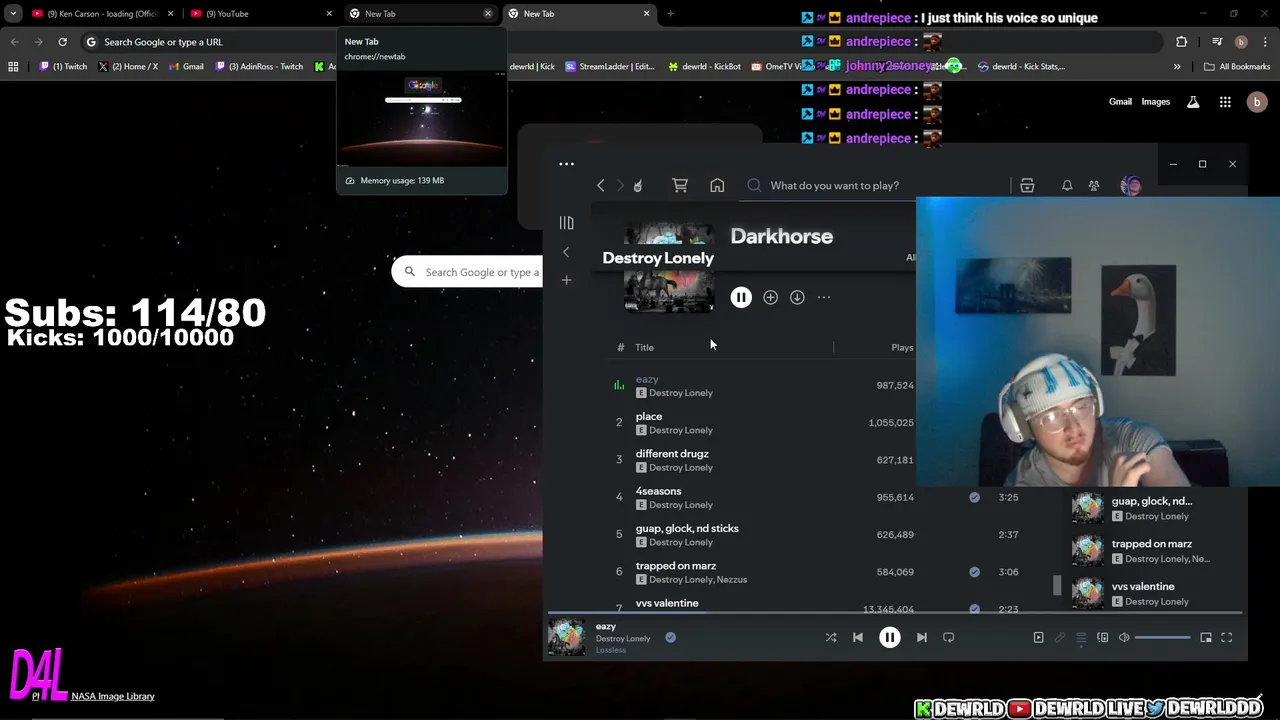Viewport: 1280px width, 720px height.
Task: Open All Bookmarks folder
Action: click(x=1237, y=67)
